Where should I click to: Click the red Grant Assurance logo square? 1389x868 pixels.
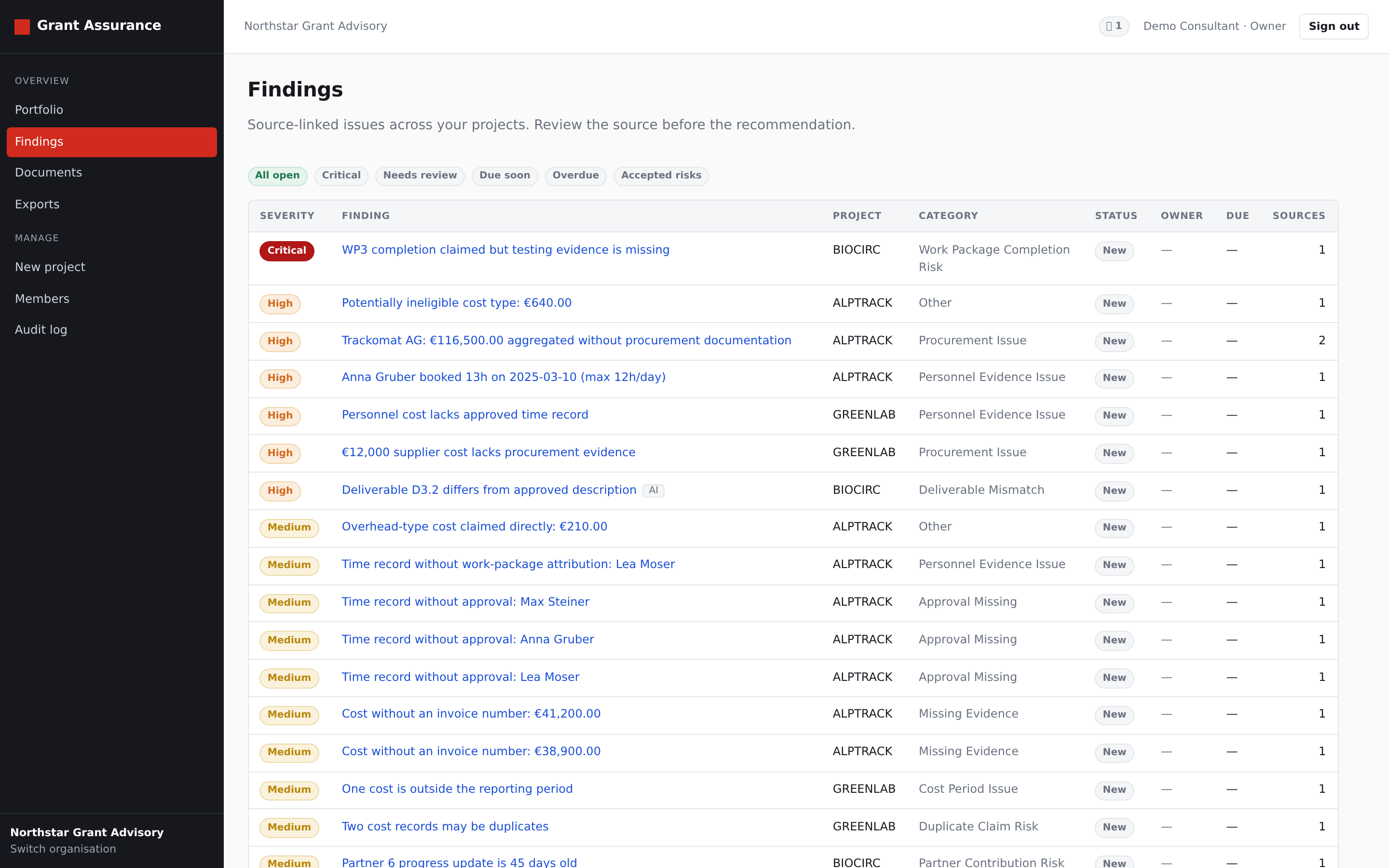click(x=22, y=27)
